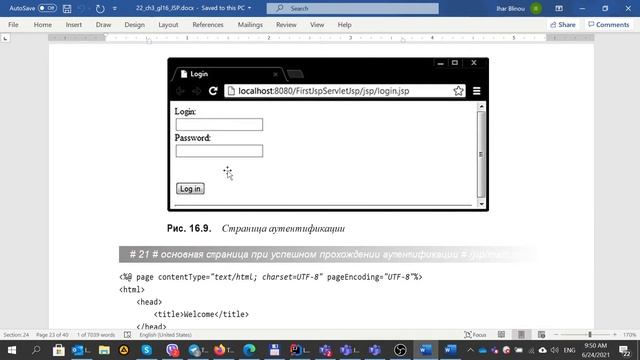Open the notification center icon
This screenshot has height=360, width=640.
(x=624, y=350)
